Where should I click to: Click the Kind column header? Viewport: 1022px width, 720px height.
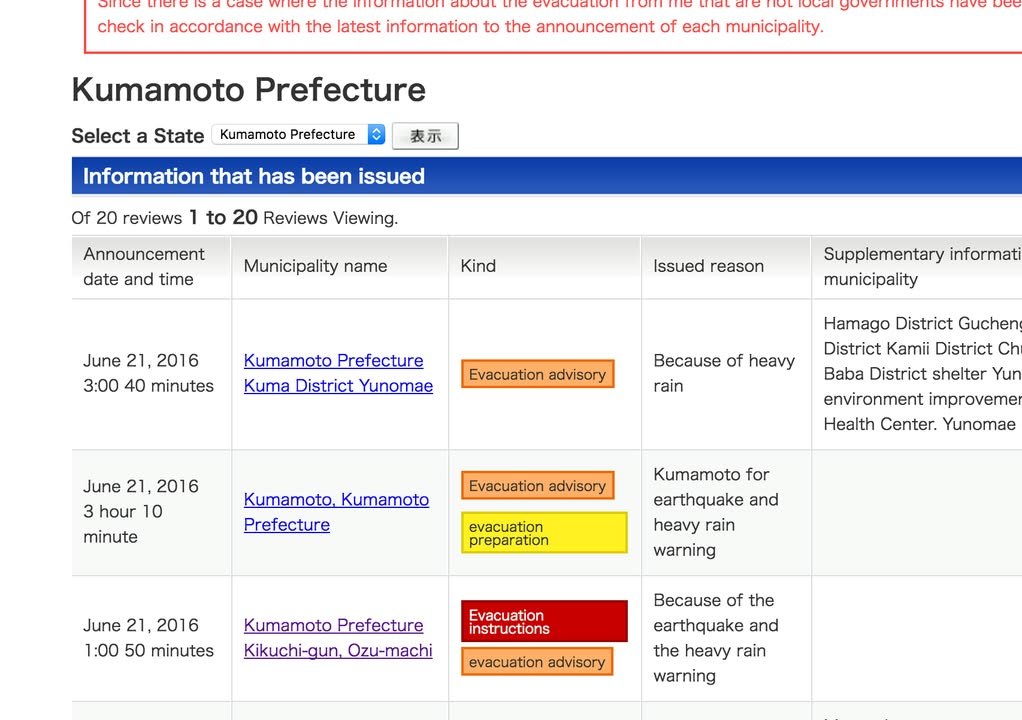point(478,266)
